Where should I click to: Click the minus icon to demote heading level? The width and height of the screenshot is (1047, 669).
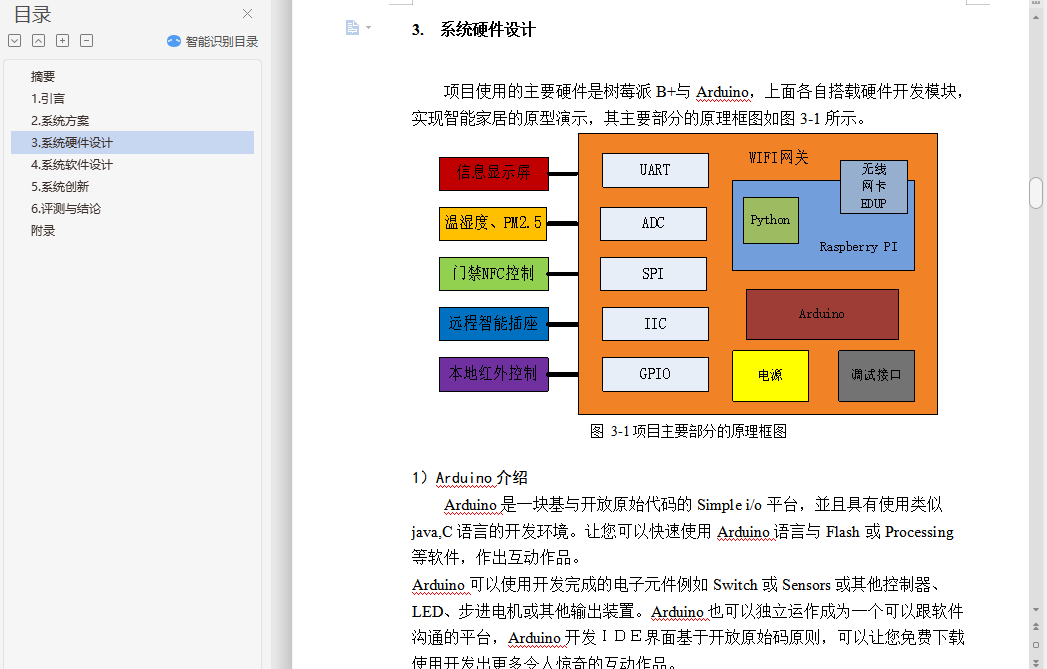[86, 41]
